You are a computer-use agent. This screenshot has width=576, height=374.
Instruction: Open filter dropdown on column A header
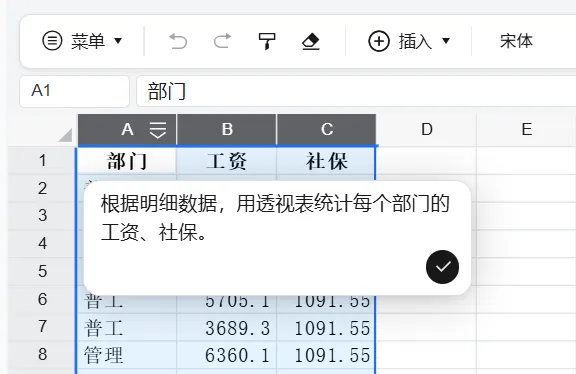pos(158,130)
